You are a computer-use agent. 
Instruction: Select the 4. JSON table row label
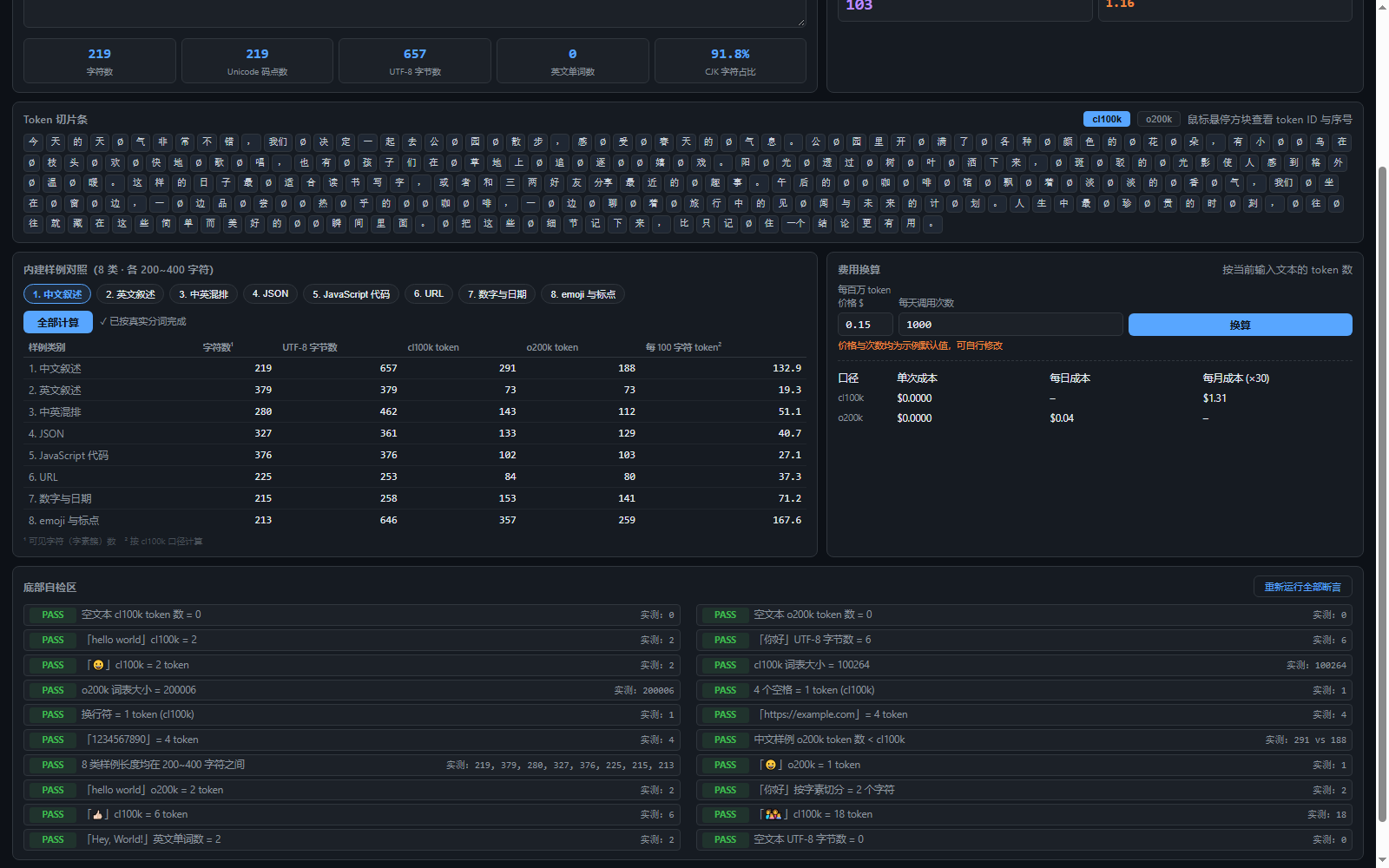(x=46, y=433)
